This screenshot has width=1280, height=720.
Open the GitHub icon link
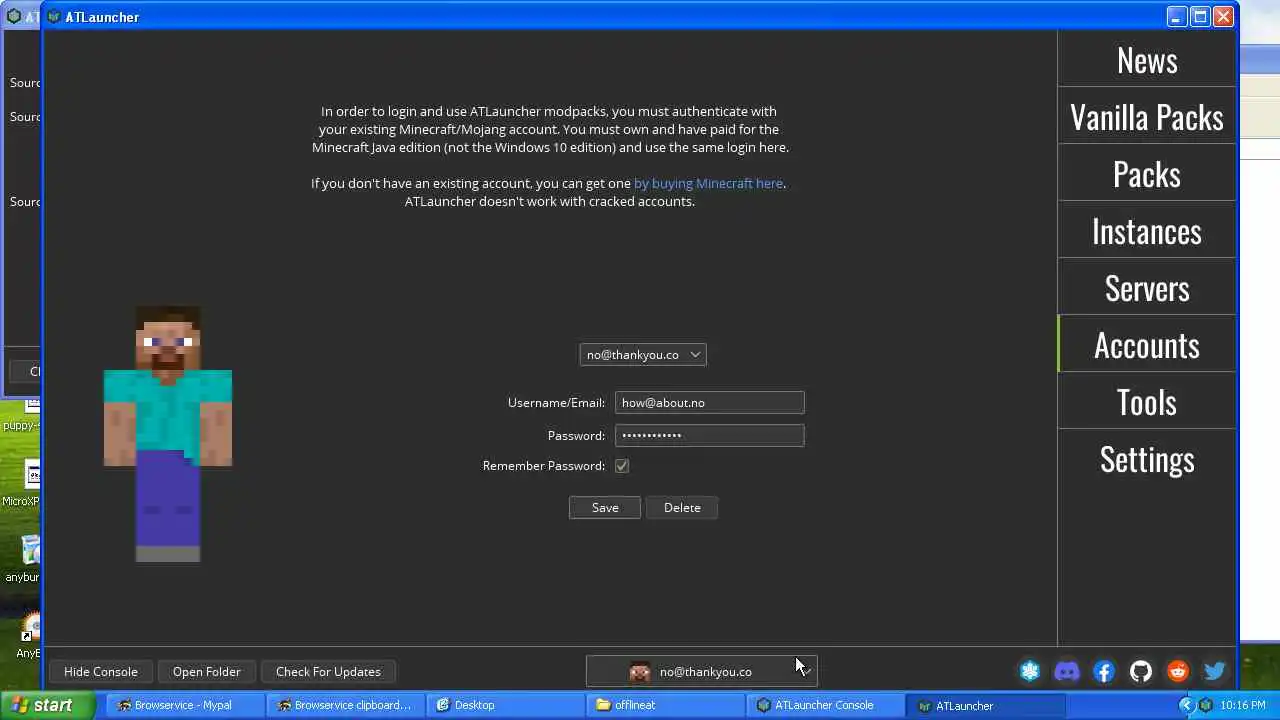tap(1141, 672)
